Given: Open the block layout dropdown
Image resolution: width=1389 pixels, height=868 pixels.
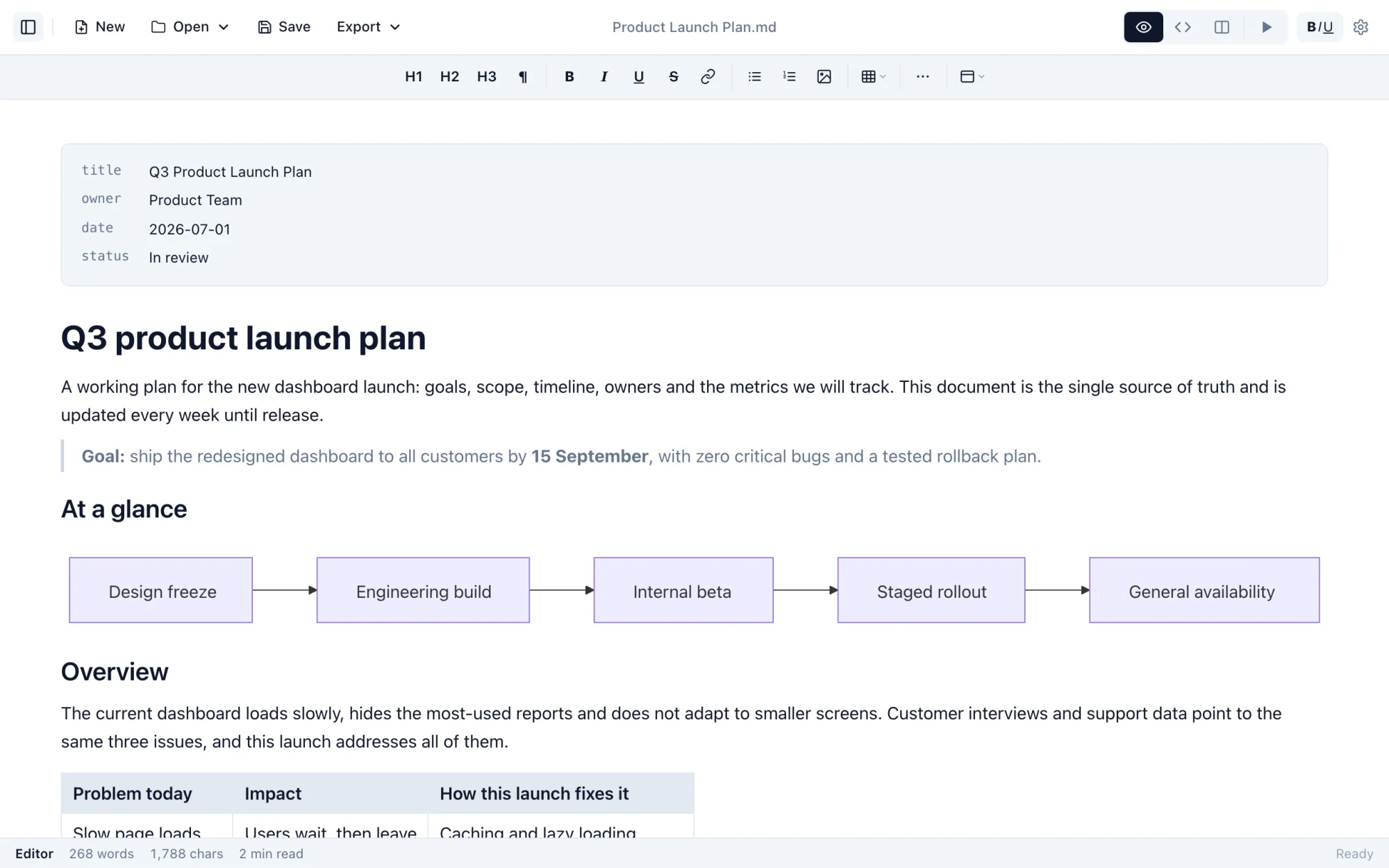Looking at the screenshot, I should 972,76.
